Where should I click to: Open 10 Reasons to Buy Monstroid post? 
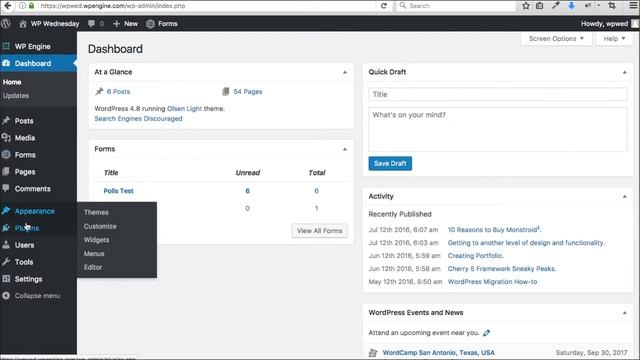pos(494,230)
